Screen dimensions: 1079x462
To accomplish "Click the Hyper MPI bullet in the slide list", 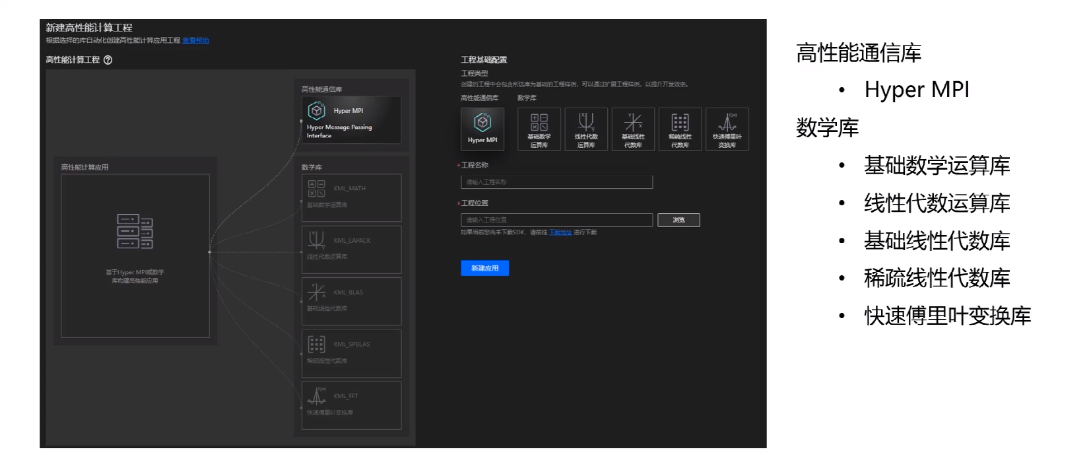I will tap(917, 90).
